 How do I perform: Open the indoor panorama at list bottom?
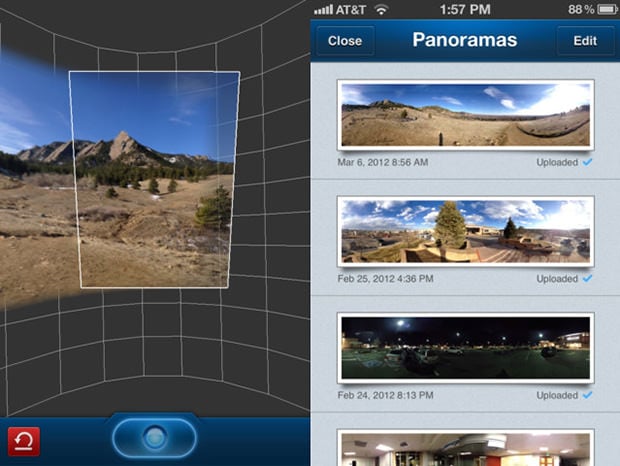[x=466, y=448]
